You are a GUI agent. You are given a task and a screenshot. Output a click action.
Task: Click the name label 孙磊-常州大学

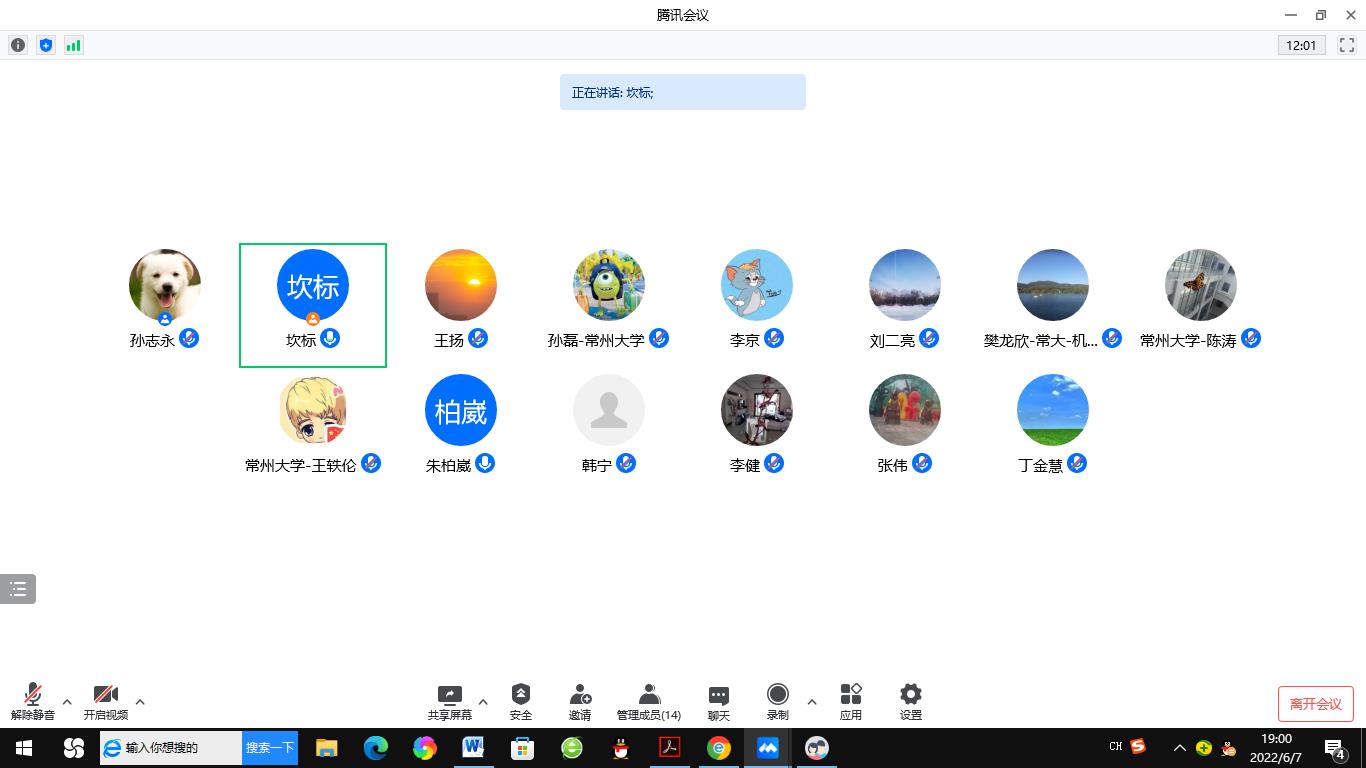point(596,340)
